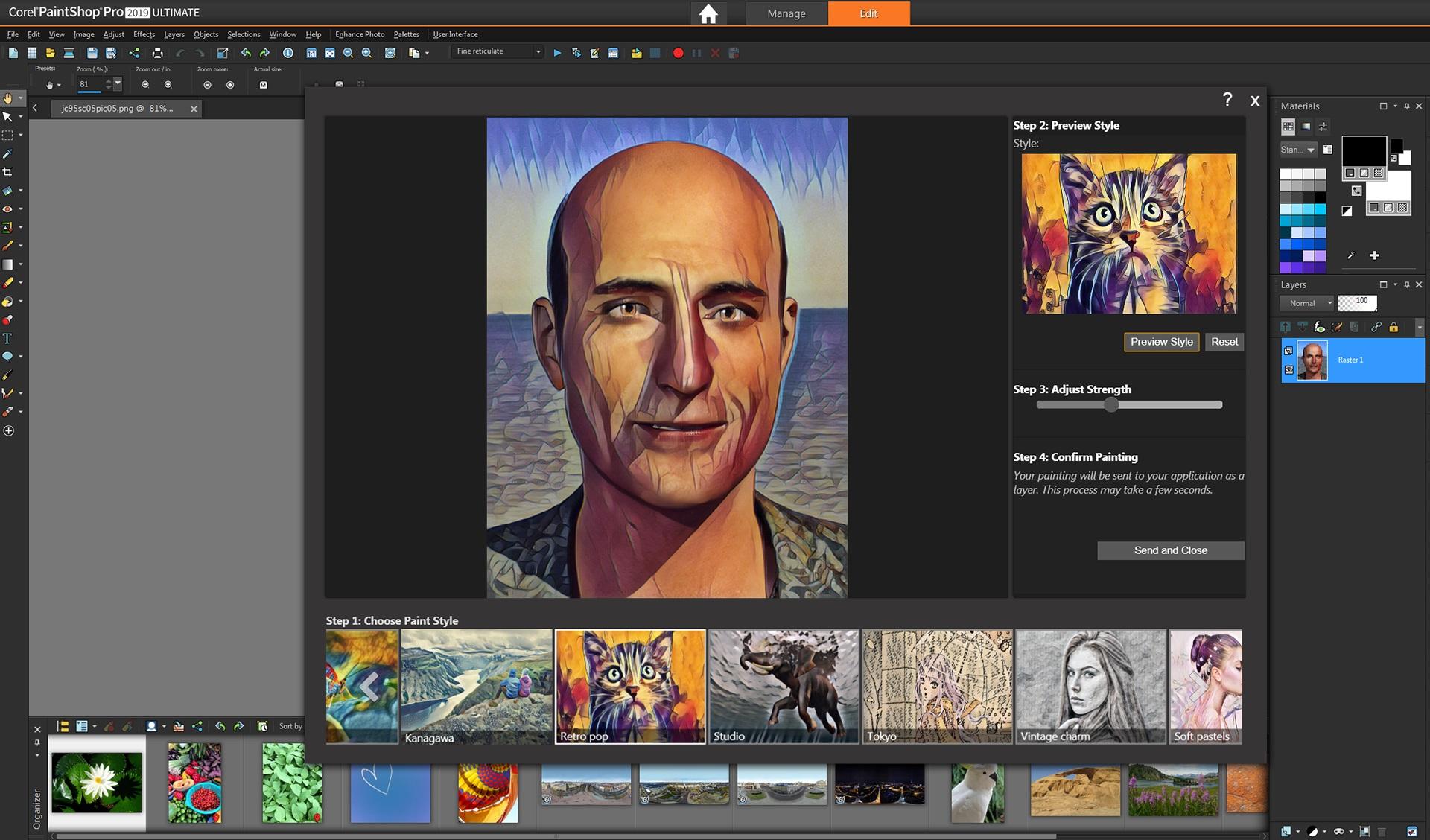Open the Effects menu
Viewport: 1430px width, 840px height.
[144, 34]
